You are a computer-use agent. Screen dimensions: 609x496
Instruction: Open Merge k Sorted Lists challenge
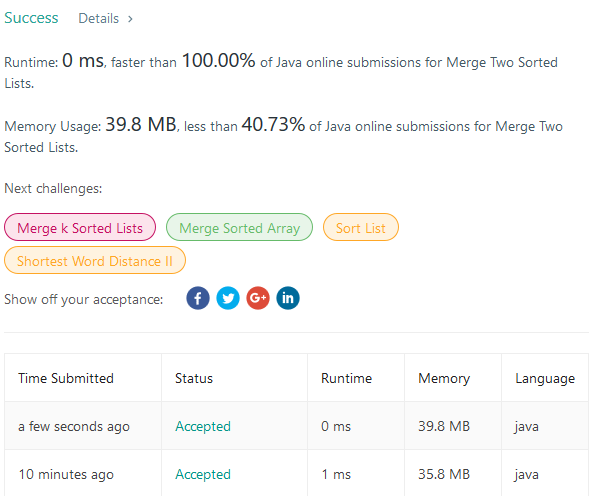click(x=80, y=227)
